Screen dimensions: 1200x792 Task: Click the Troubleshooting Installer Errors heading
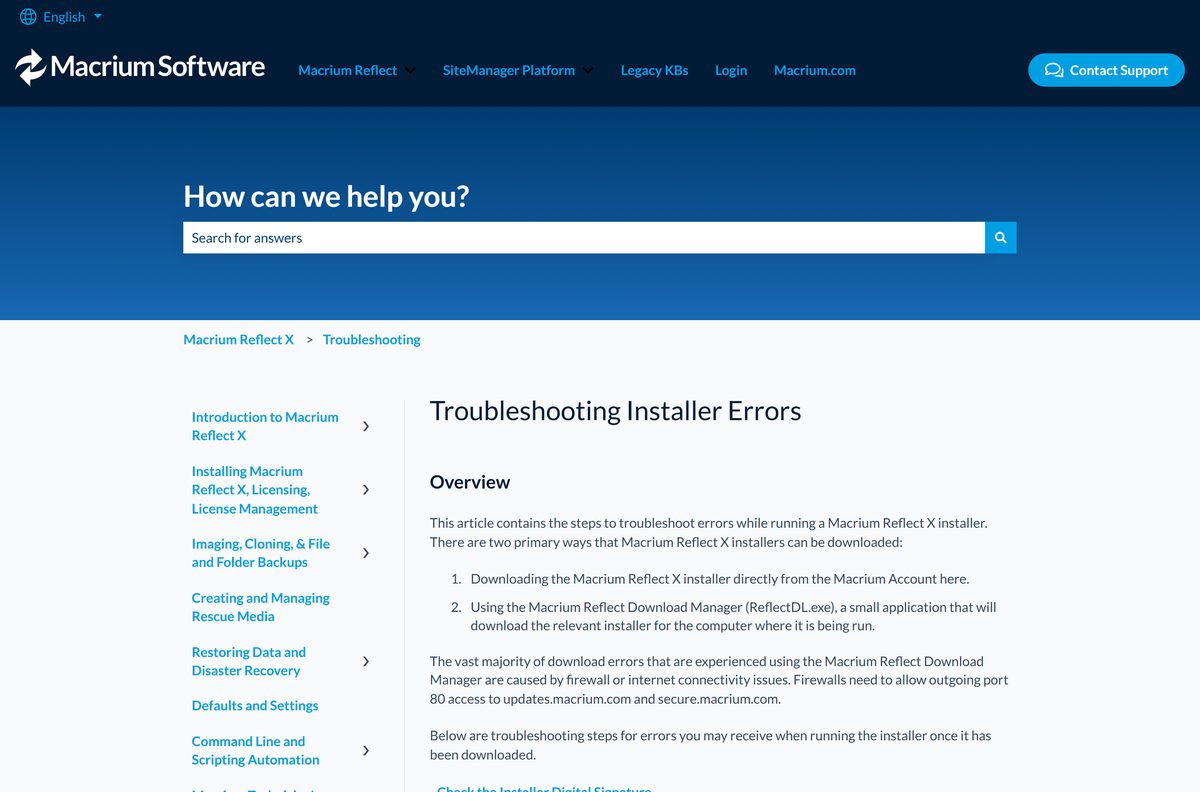click(x=615, y=411)
